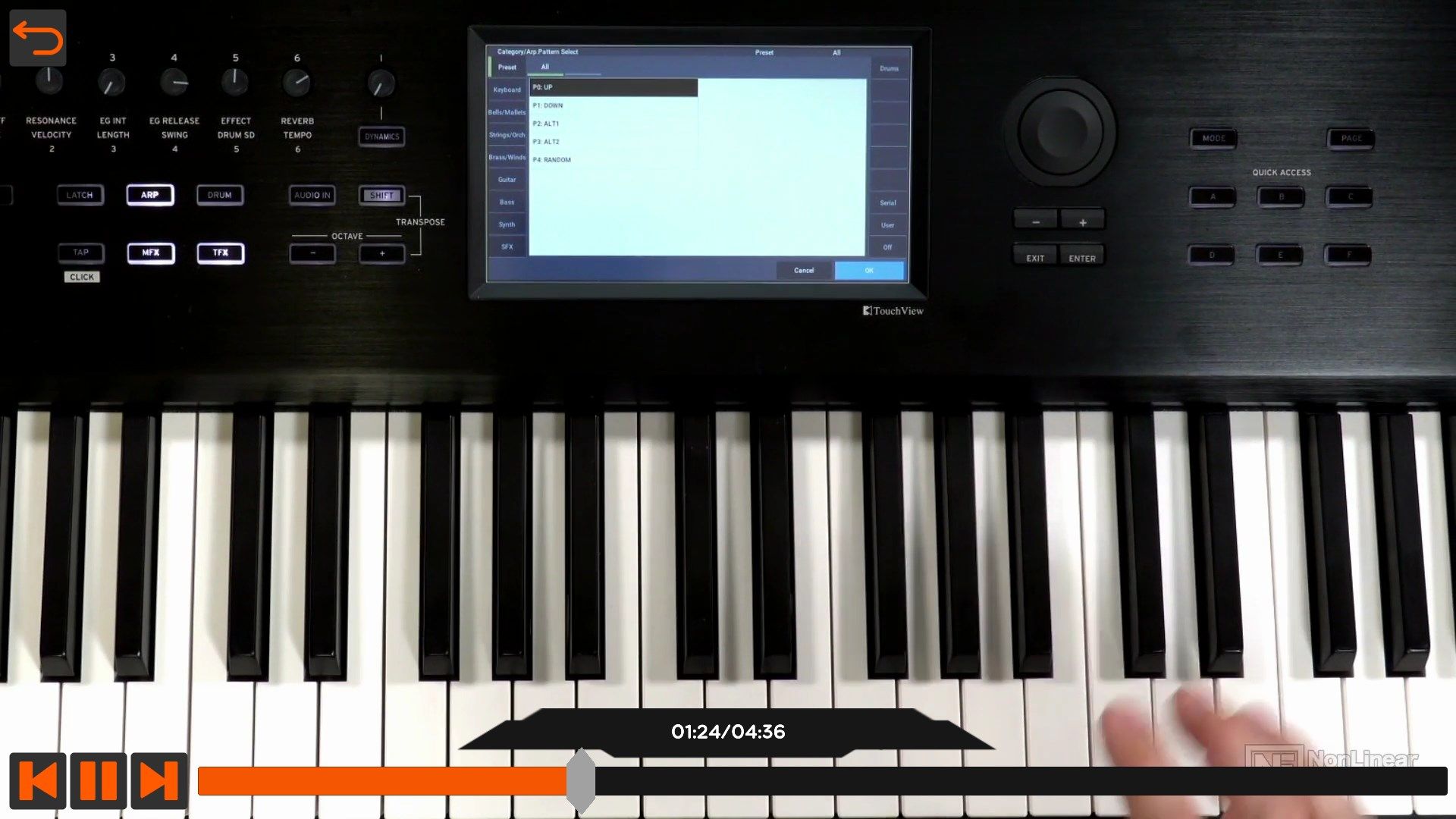Screen dimensions: 1456x819
Task: Drag the video playback progress slider
Action: click(582, 780)
